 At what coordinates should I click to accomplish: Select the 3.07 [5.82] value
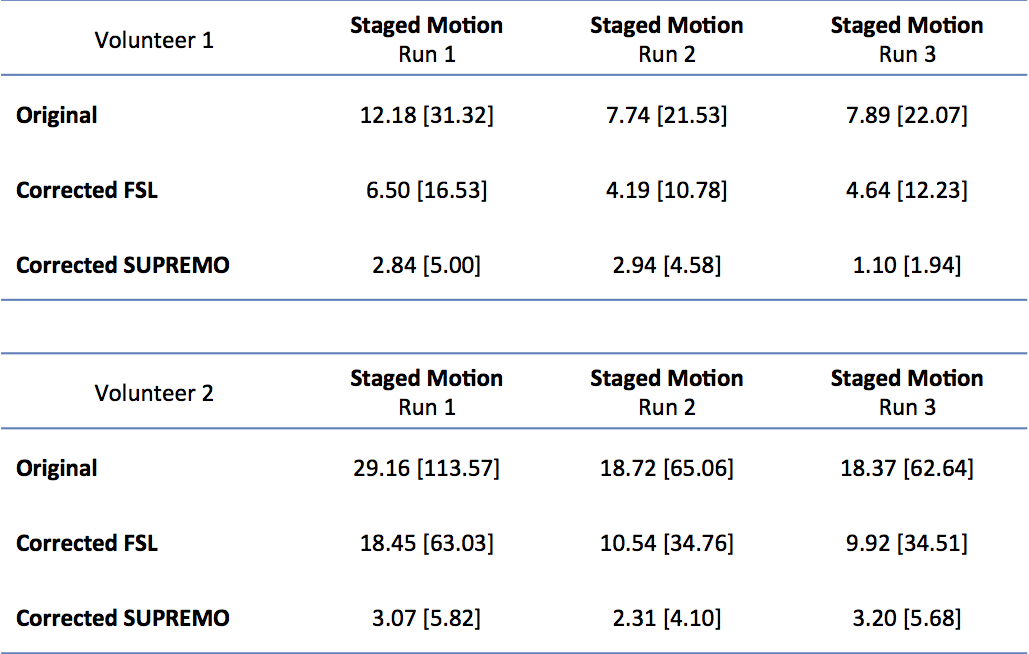[427, 618]
